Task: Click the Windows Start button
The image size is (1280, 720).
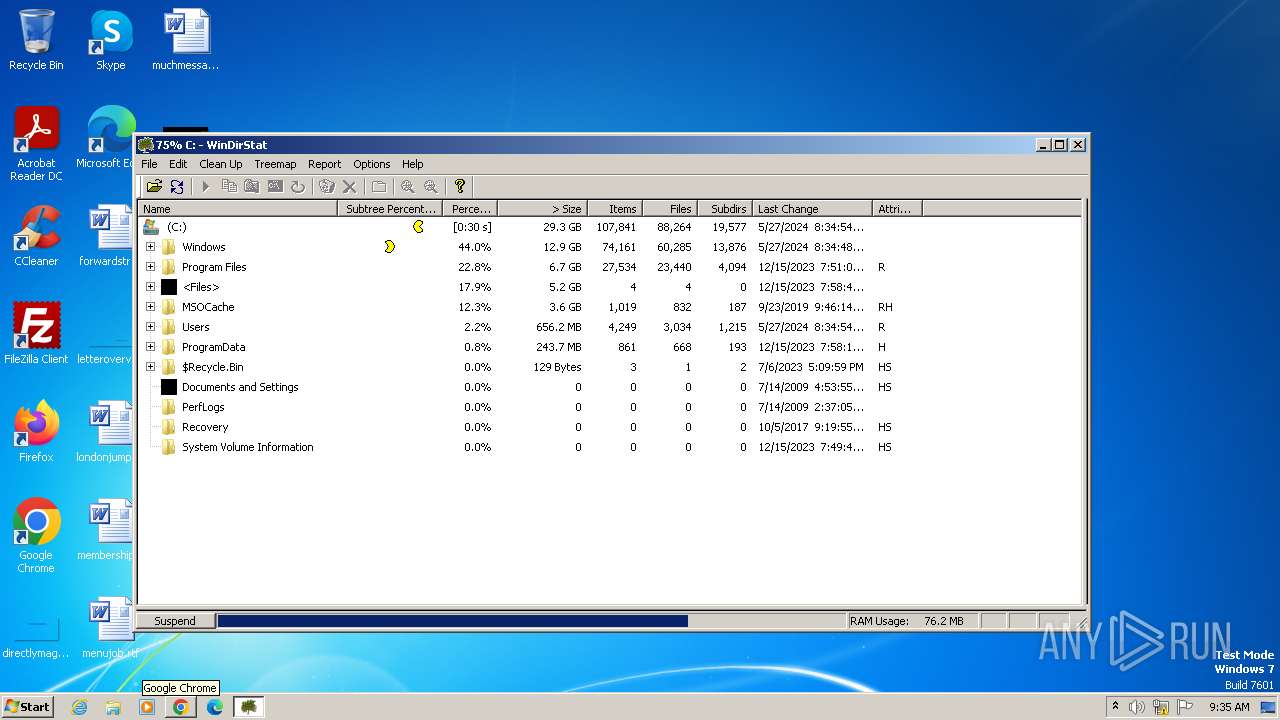Action: [x=27, y=706]
